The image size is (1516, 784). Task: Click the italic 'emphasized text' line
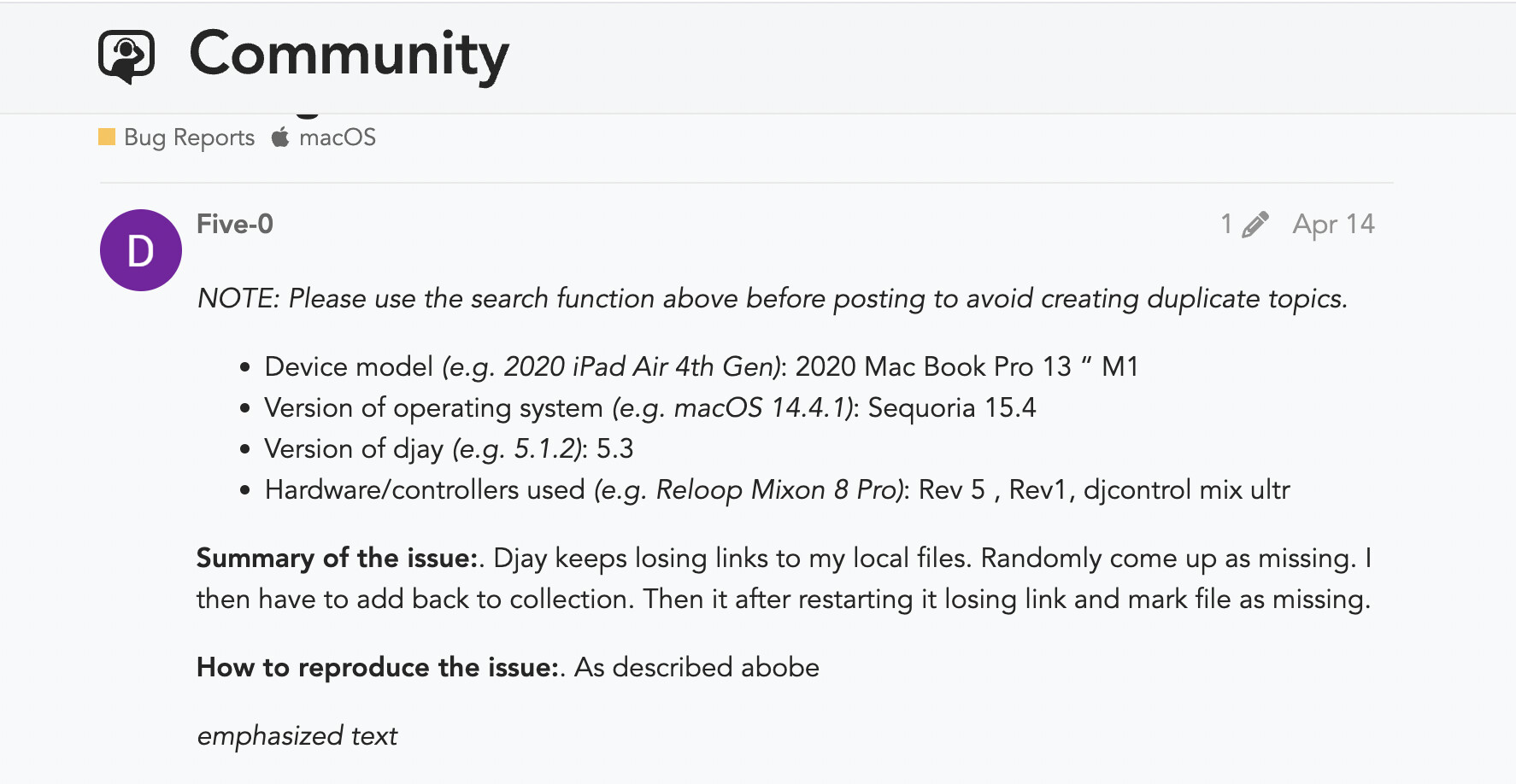(297, 735)
